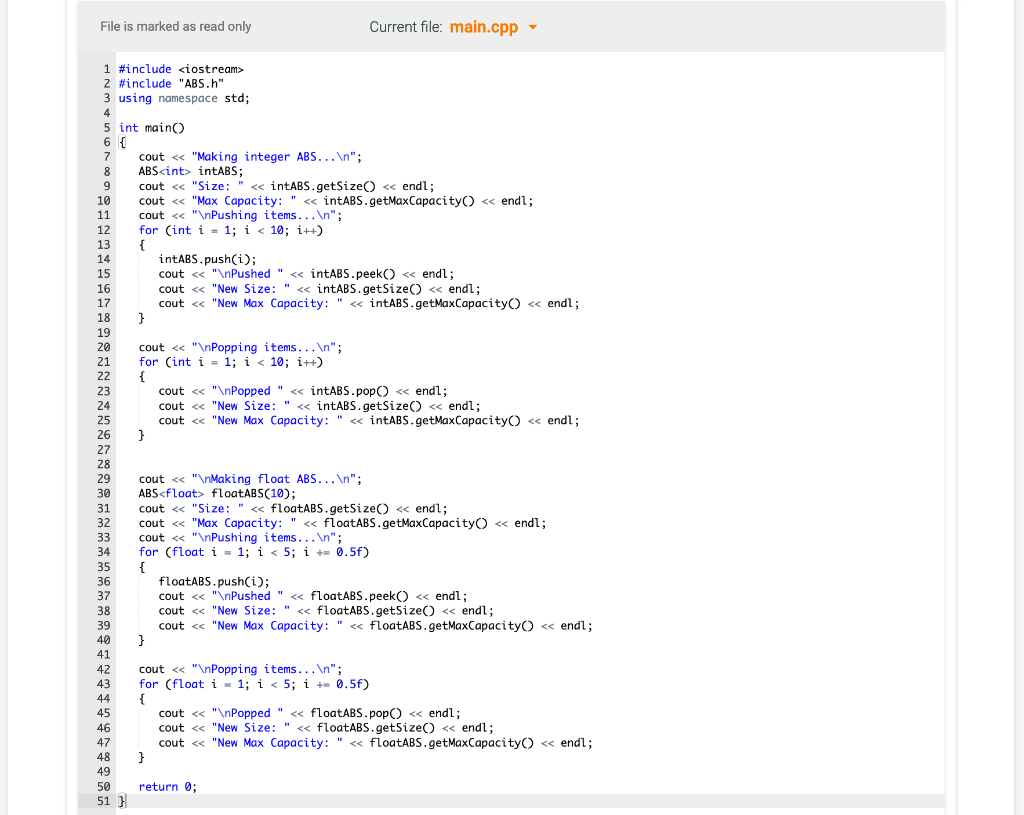Click the intABS.getSize() line 9
This screenshot has width=1024, height=815.
(286, 186)
